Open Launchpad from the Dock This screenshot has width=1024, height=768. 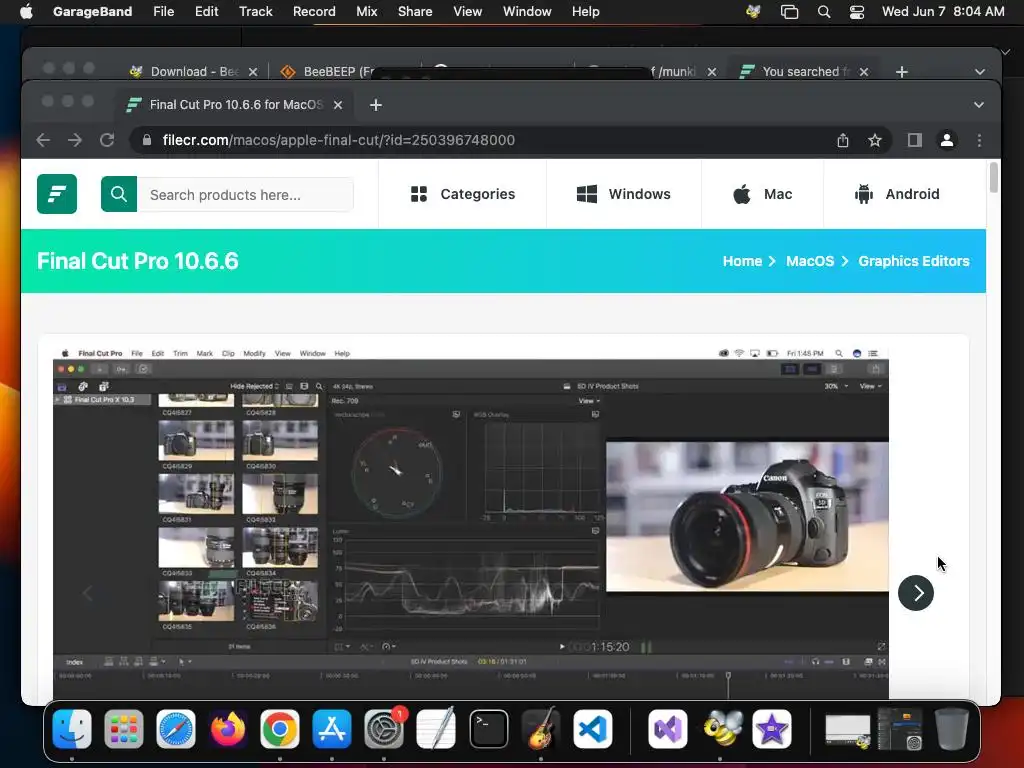[x=123, y=729]
